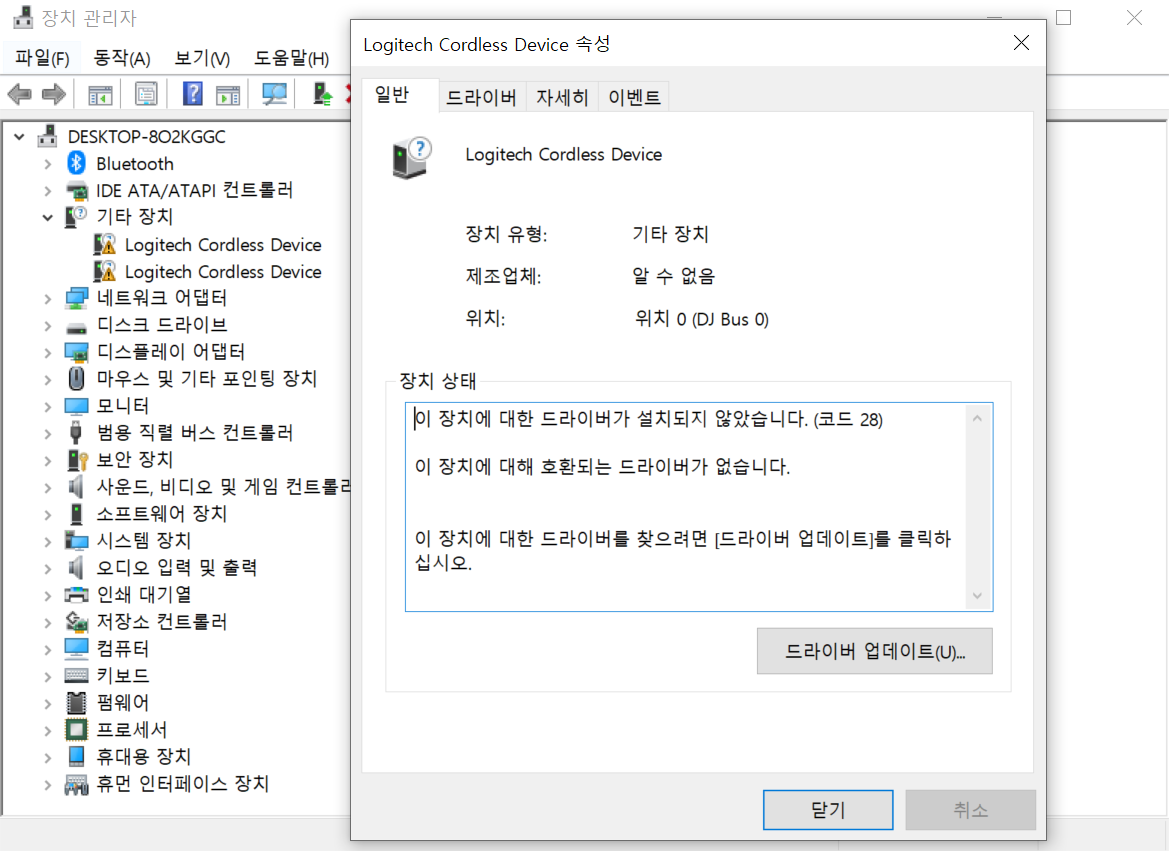The height and width of the screenshot is (851, 1169).
Task: Click the 디스플레이 어댑터 icon
Action: 76,352
